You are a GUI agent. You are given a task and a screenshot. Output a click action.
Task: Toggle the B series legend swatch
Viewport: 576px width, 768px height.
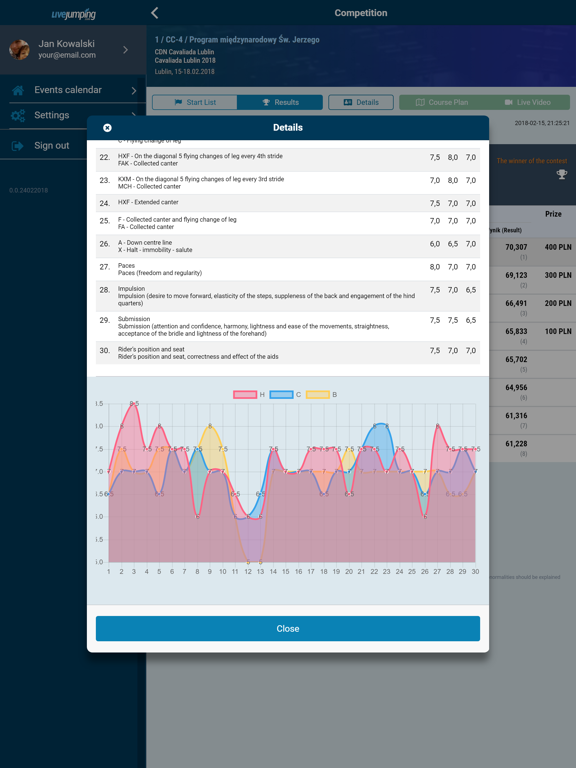318,394
